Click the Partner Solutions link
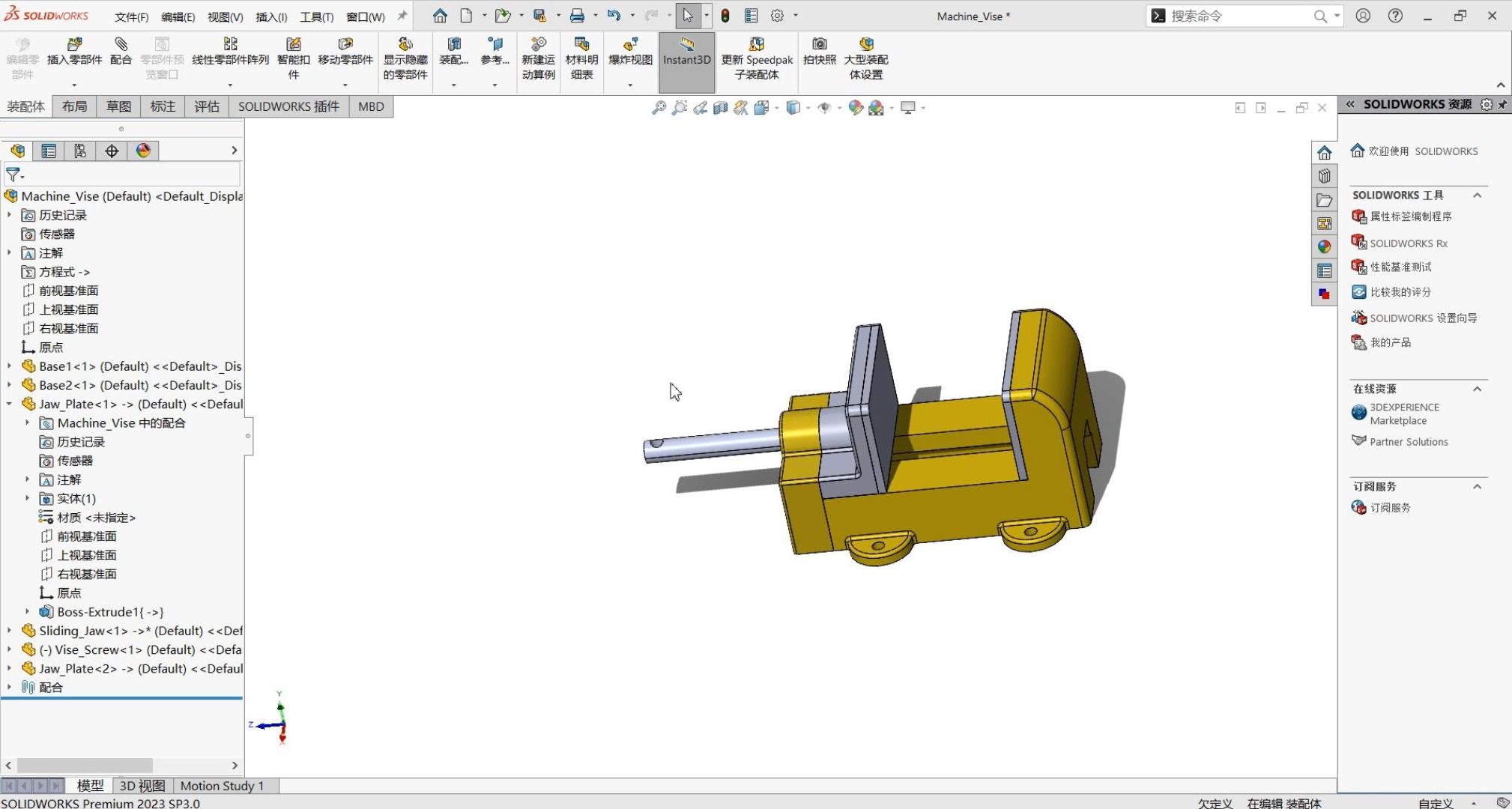 tap(1408, 442)
